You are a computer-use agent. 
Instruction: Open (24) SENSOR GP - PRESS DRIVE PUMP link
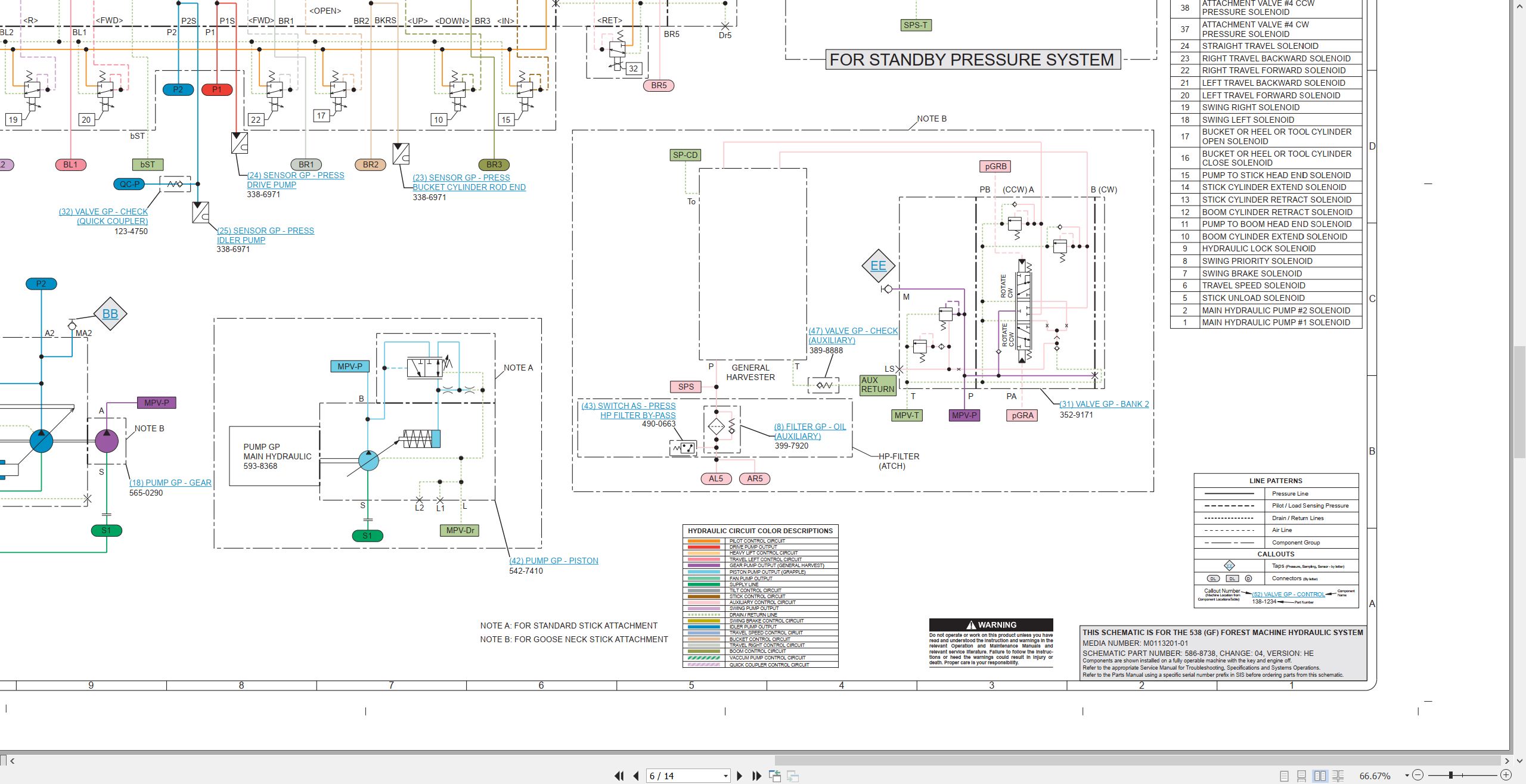coord(296,180)
